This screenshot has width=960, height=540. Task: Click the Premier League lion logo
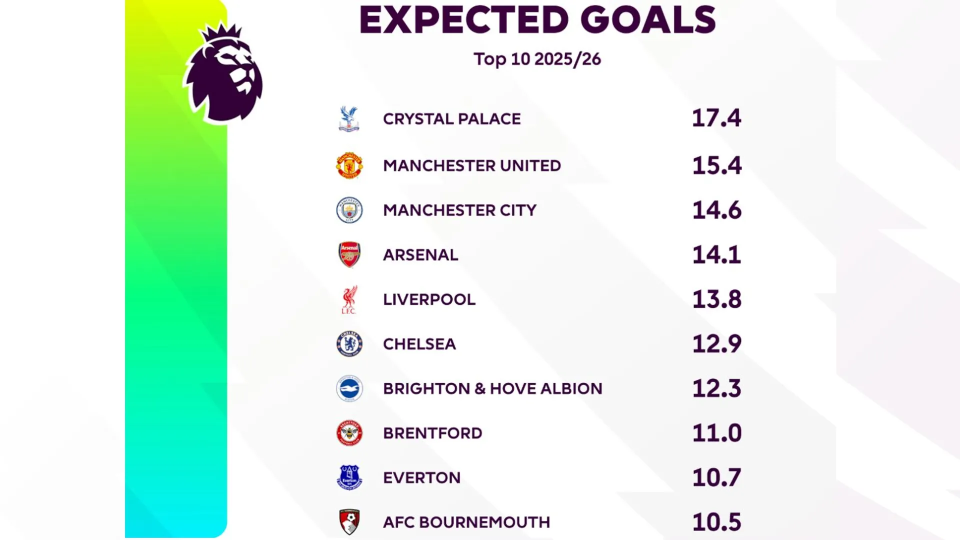pyautogui.click(x=222, y=73)
